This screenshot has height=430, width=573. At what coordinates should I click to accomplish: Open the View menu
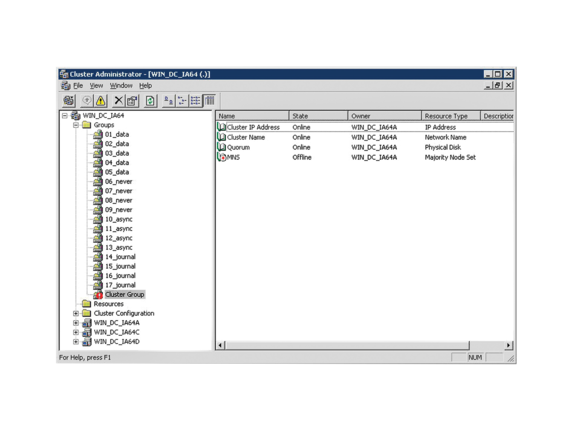click(96, 85)
